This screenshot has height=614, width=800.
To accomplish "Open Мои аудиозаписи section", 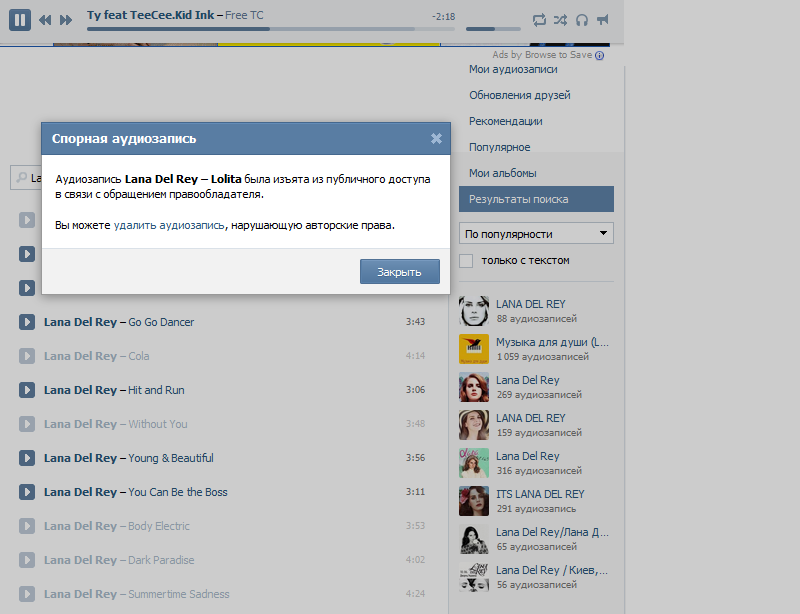I will coord(513,69).
